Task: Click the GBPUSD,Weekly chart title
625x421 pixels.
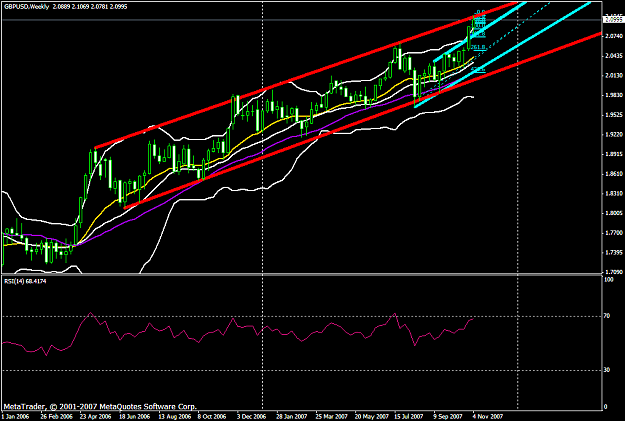Action: tap(26, 7)
